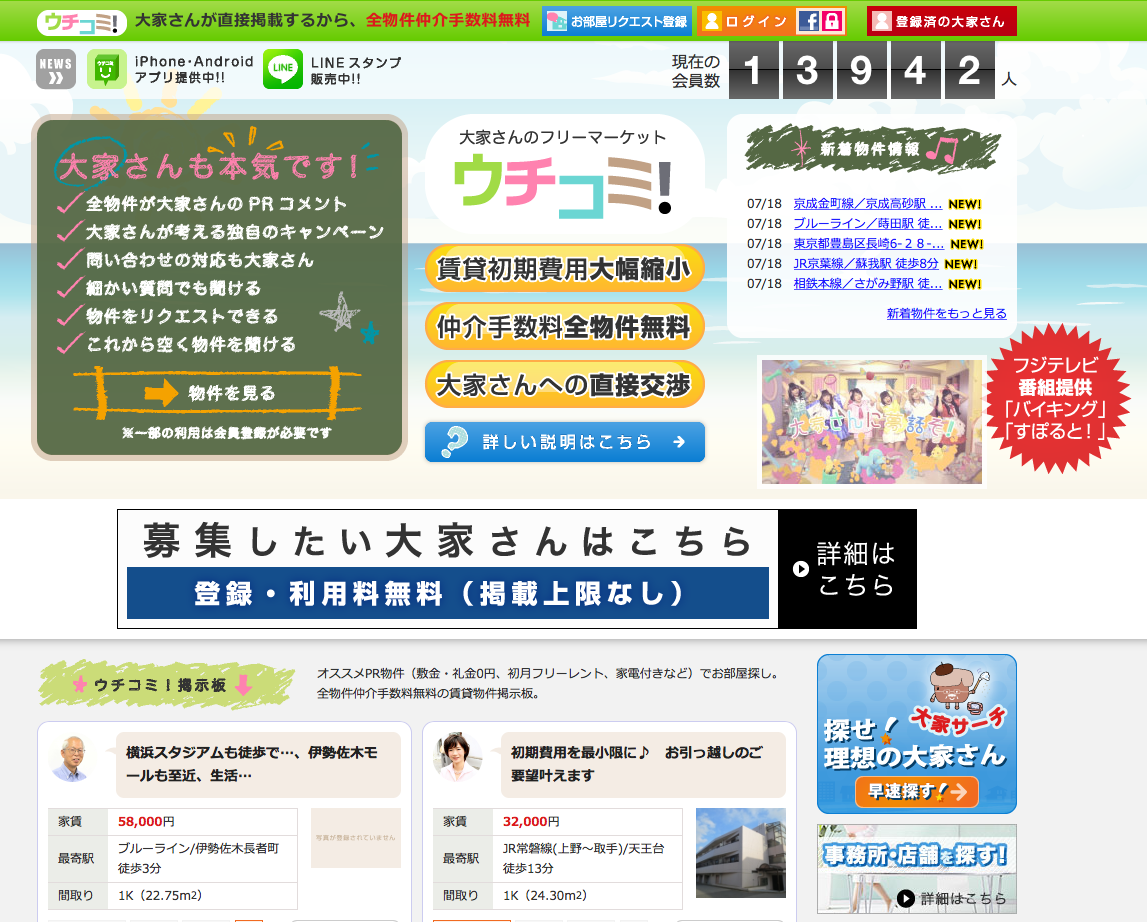The image size is (1147, 922).
Task: Open the NEWS arrow icon
Action: 56,70
